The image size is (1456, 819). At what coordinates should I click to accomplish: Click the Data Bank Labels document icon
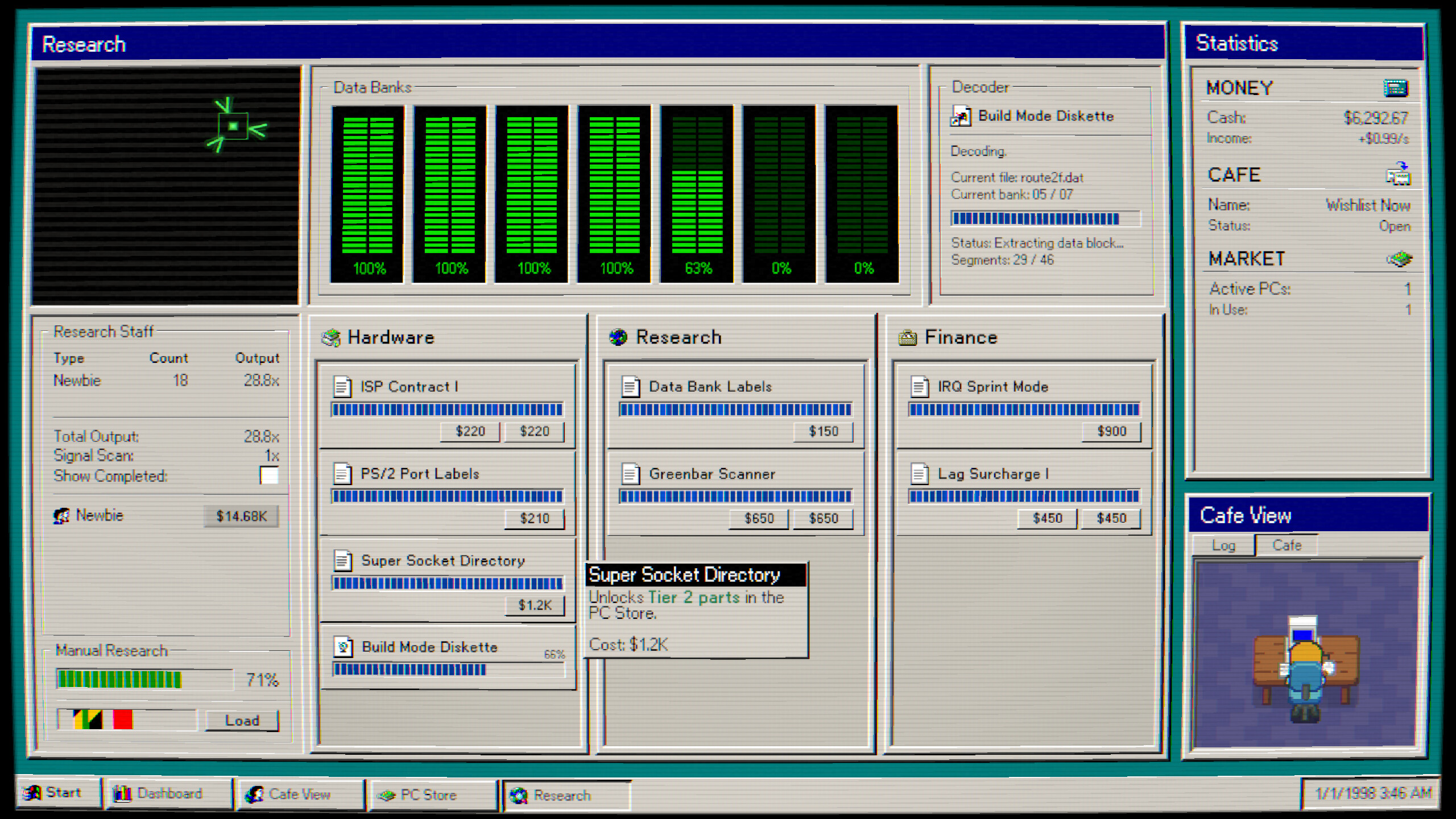tap(630, 387)
